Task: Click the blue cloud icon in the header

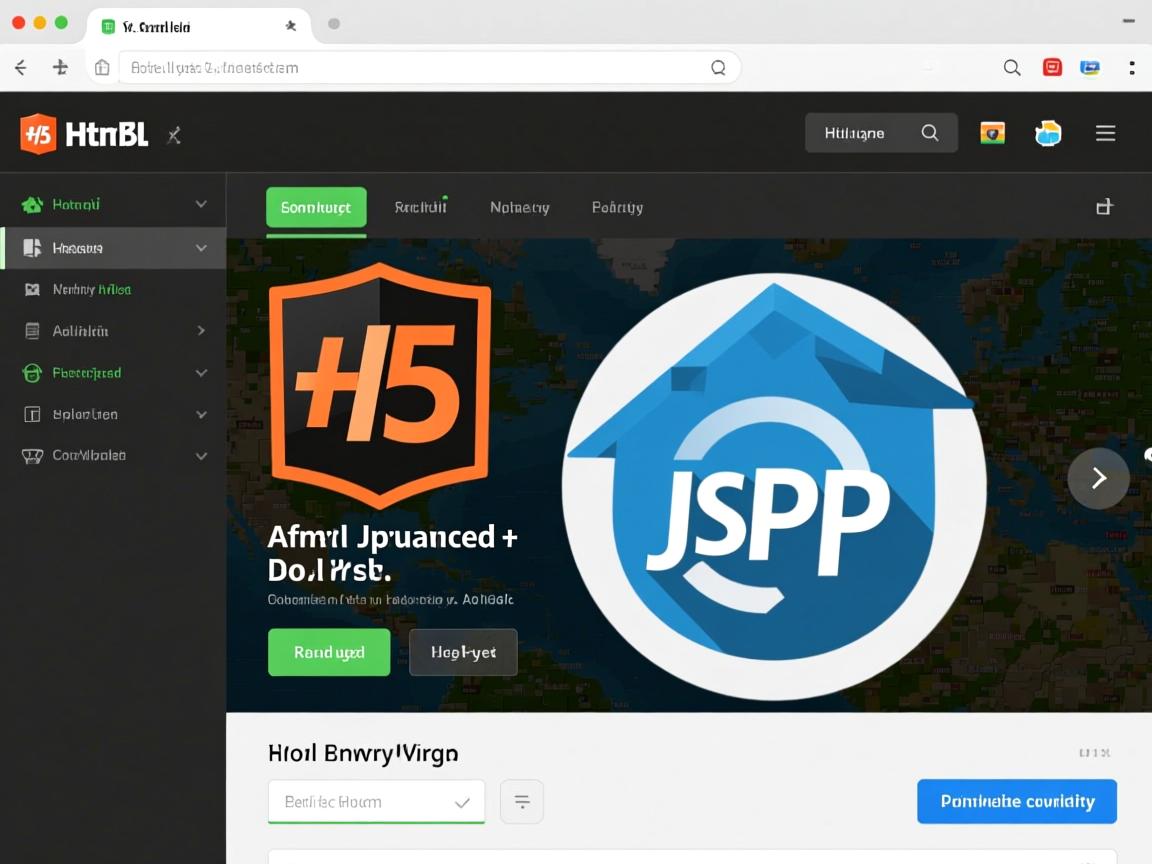Action: click(x=1048, y=132)
